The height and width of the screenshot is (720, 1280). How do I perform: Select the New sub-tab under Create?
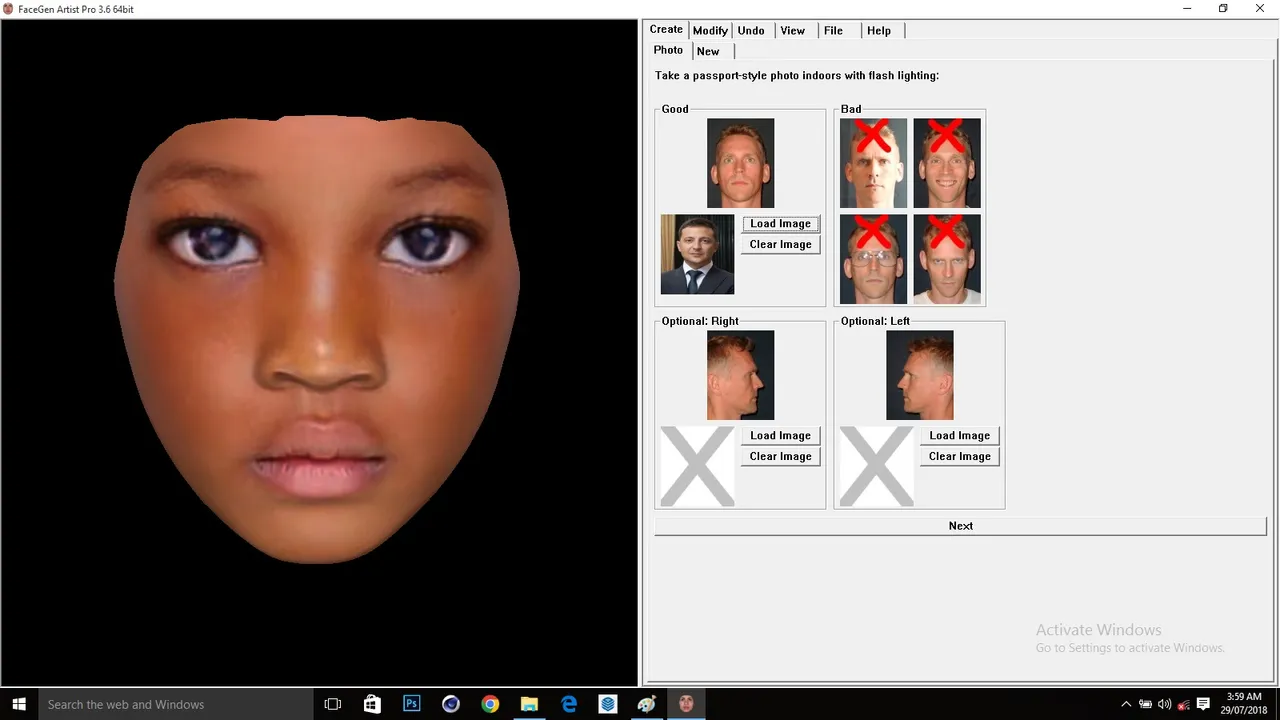pos(708,51)
